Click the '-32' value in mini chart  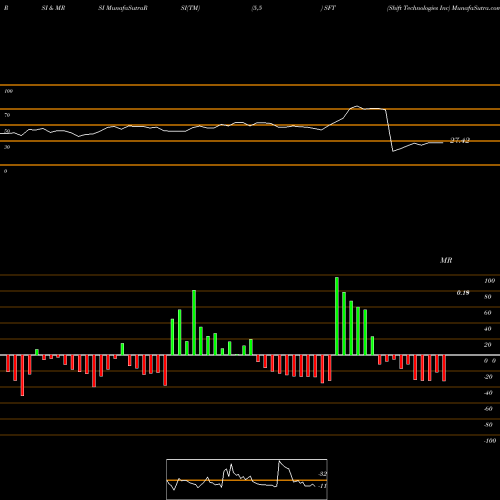(x=322, y=474)
